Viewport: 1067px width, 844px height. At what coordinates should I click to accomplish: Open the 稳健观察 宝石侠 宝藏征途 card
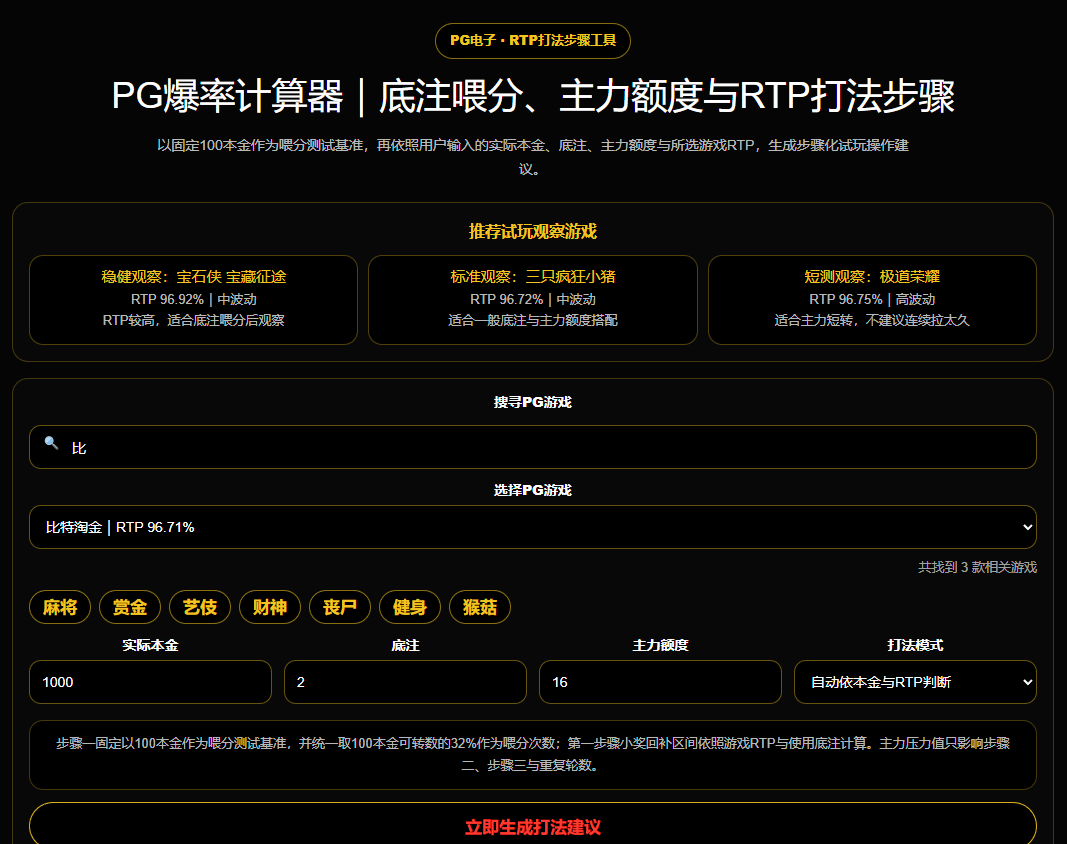point(193,300)
